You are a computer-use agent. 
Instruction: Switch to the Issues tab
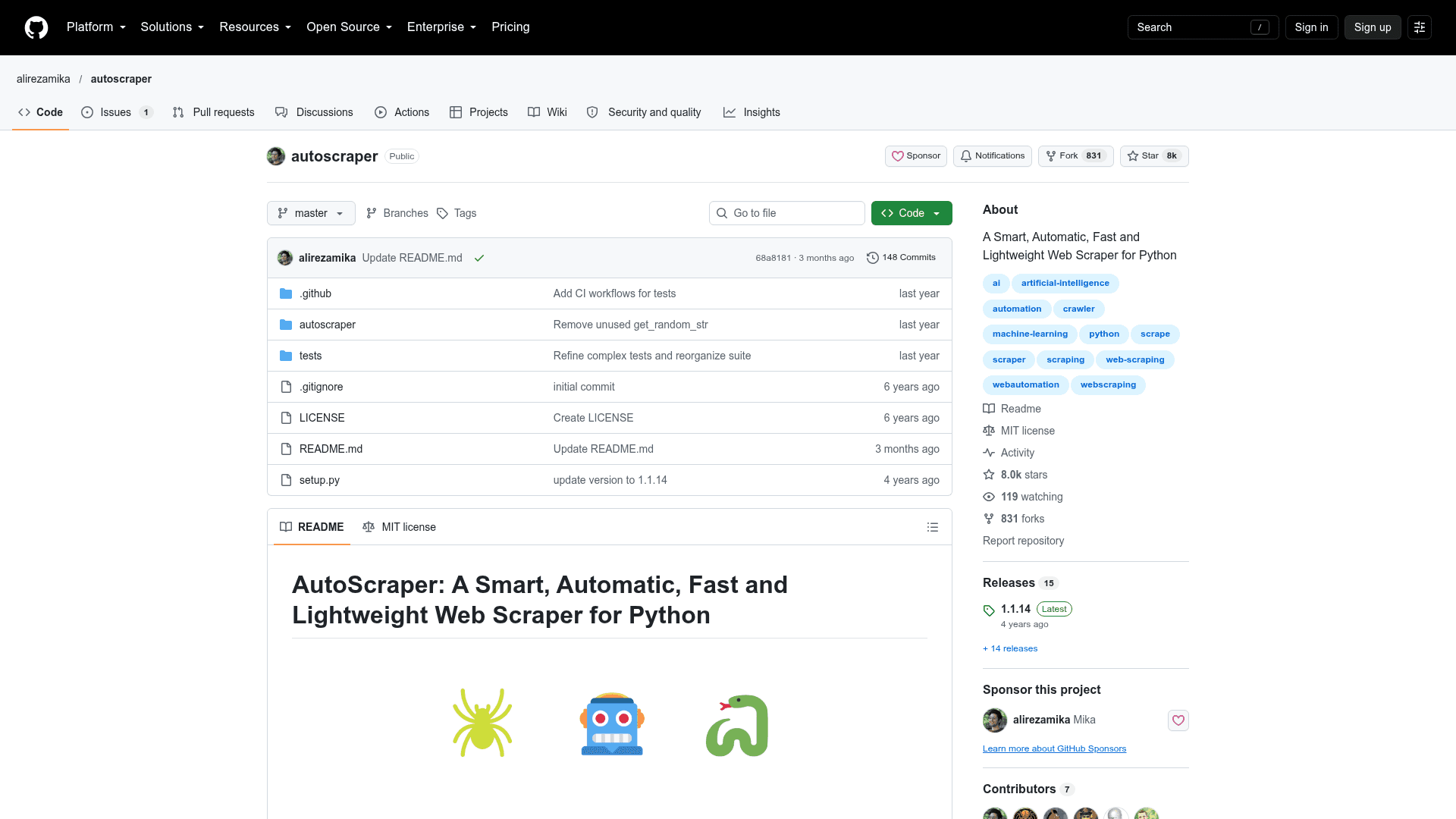[118, 112]
